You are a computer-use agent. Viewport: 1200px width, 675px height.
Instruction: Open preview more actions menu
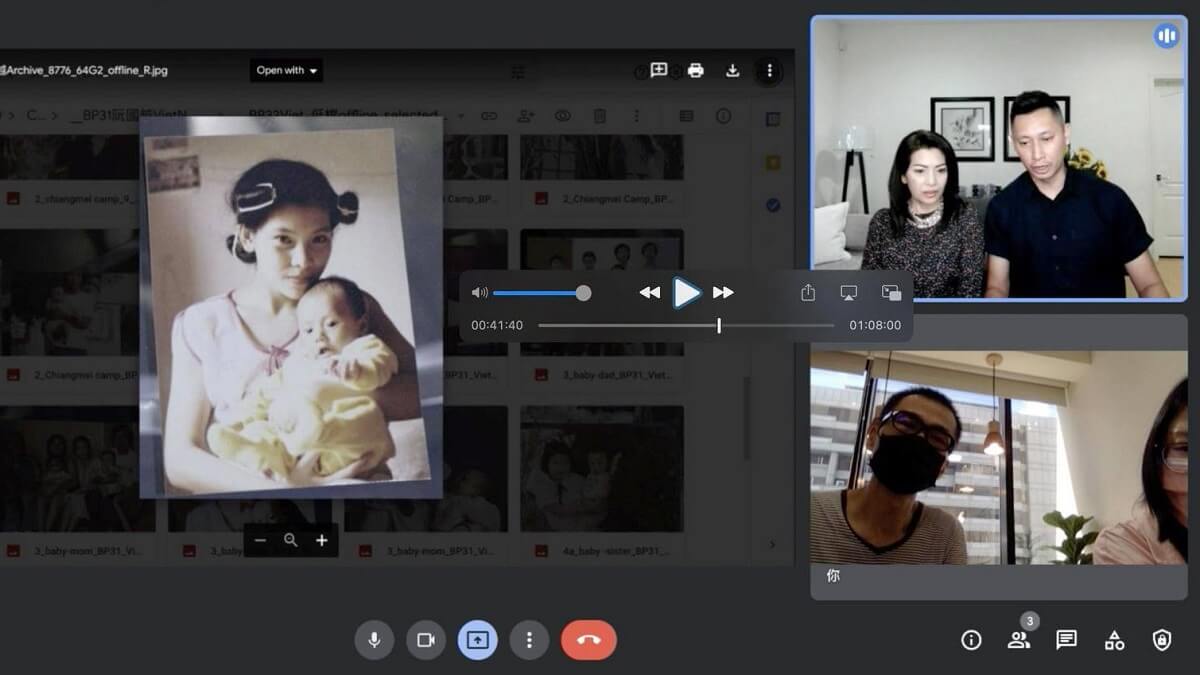(769, 70)
